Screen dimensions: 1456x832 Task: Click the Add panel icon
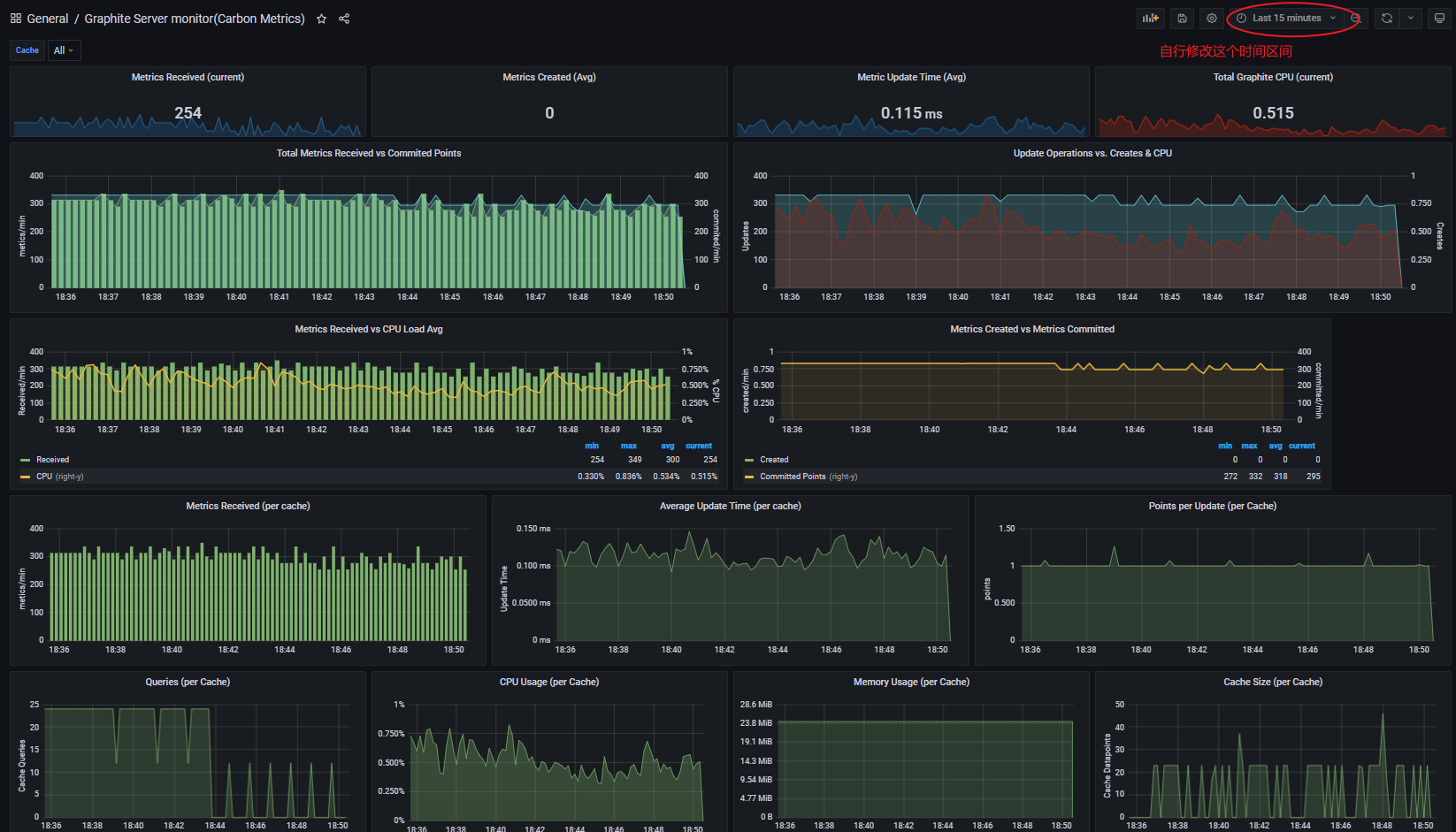(1150, 19)
